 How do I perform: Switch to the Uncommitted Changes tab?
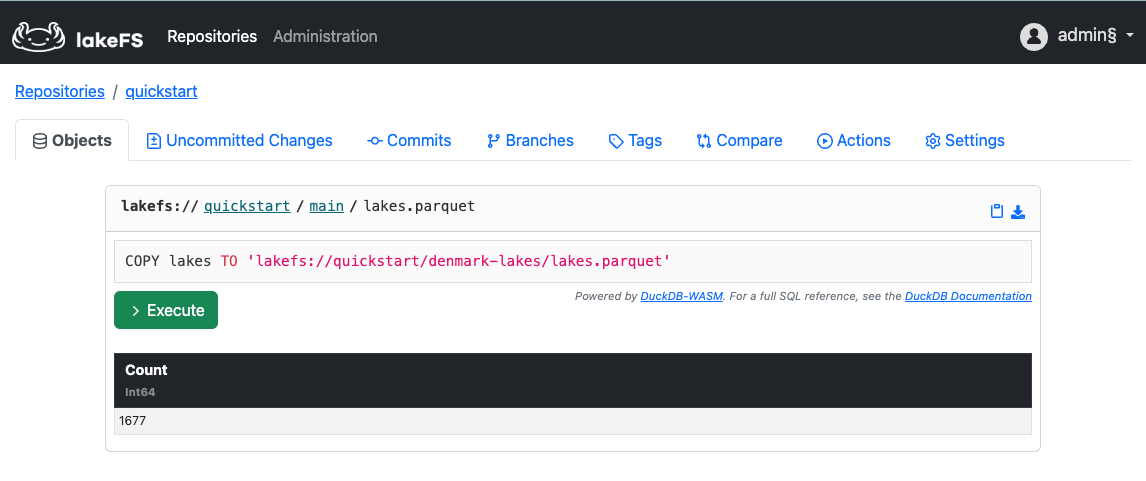[x=239, y=141]
